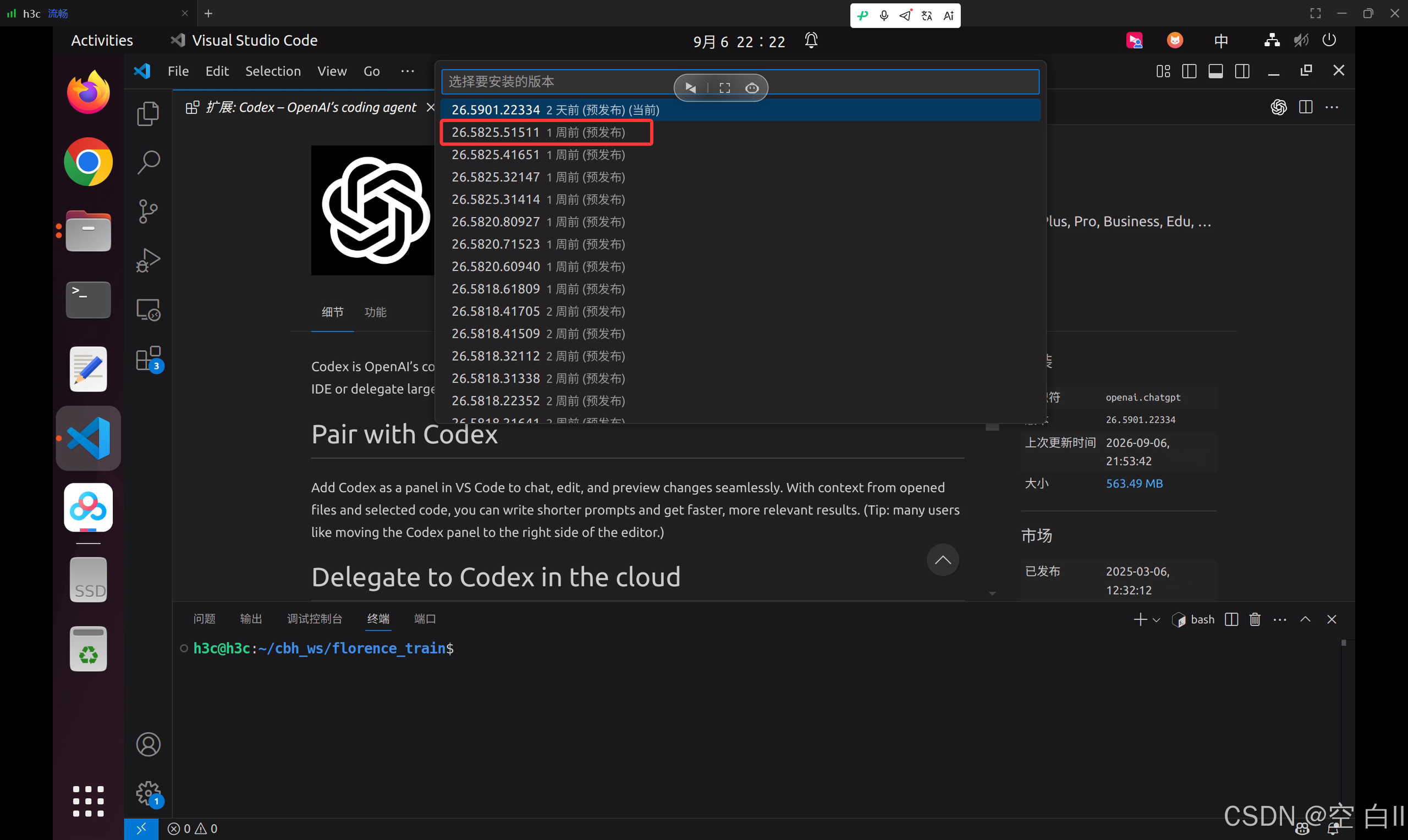Split the editor to the right
1408x840 pixels.
(x=1306, y=107)
